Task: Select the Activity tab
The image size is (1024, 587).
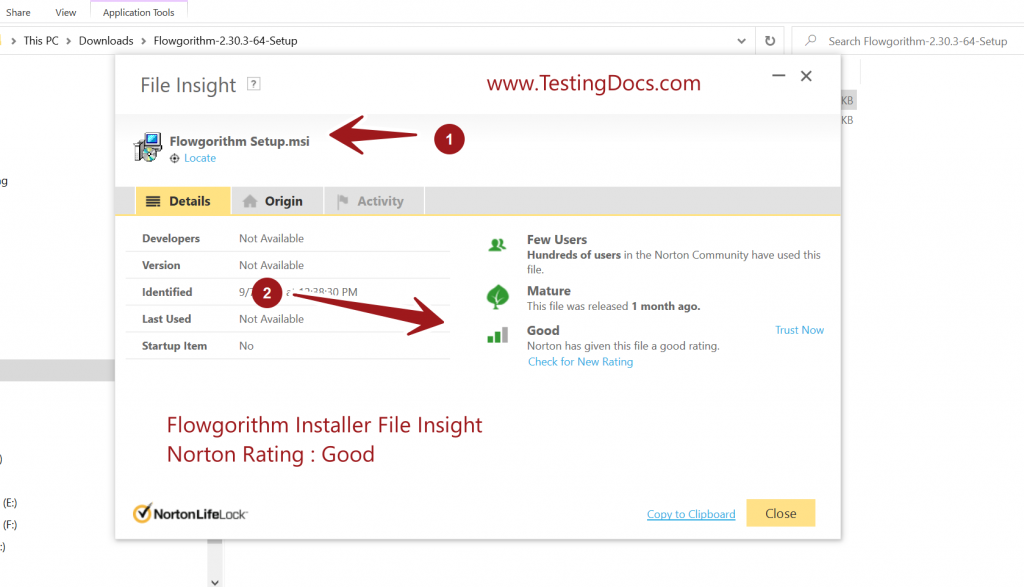Action: [370, 201]
